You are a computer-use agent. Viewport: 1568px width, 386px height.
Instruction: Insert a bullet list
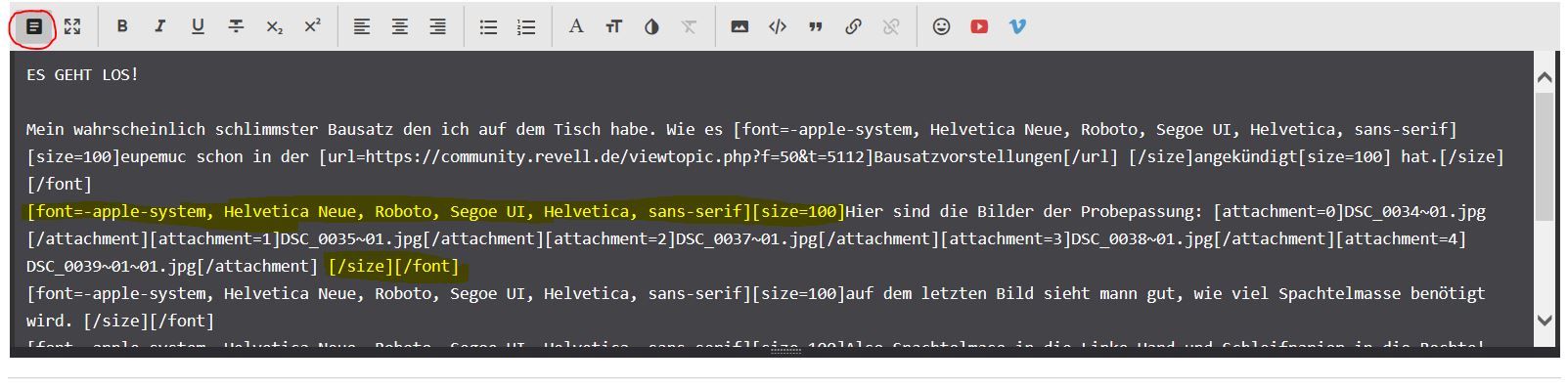pos(488,26)
